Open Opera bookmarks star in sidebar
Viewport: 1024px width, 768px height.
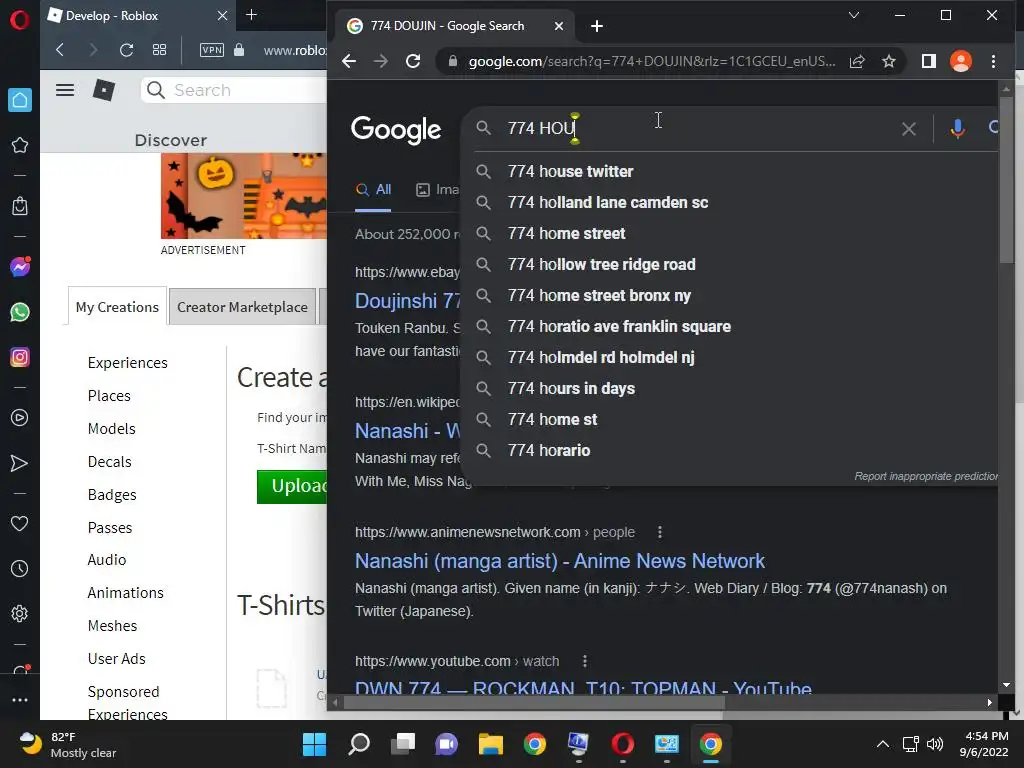pos(20,145)
